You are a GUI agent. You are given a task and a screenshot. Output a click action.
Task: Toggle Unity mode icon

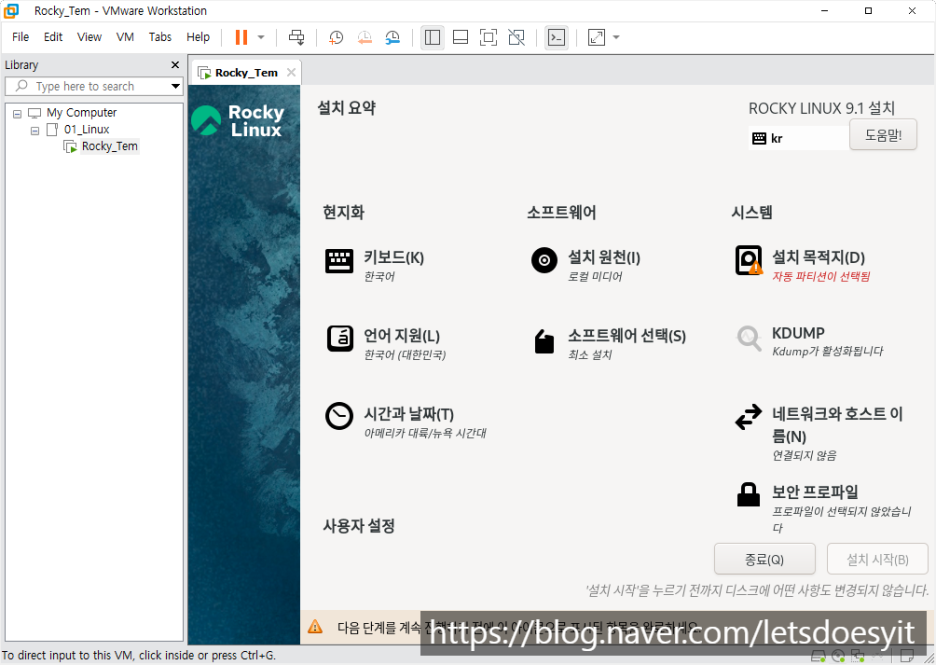click(x=516, y=37)
